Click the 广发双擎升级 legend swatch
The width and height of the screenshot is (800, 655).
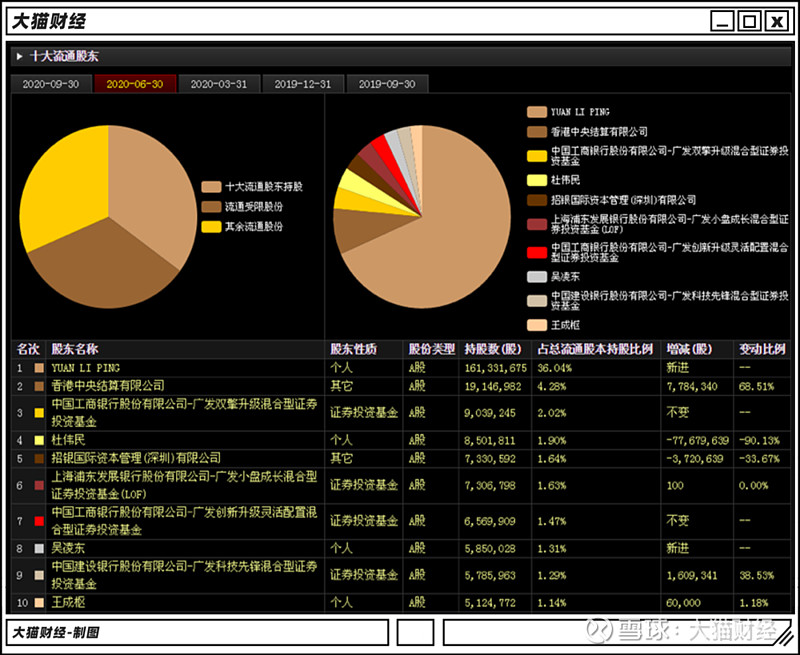click(x=537, y=156)
